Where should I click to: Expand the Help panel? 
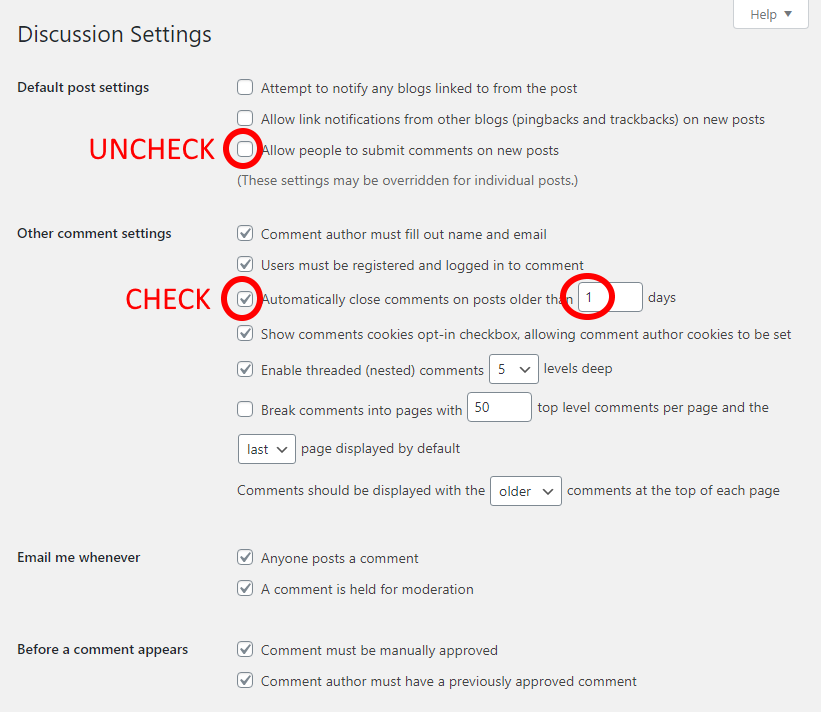770,14
